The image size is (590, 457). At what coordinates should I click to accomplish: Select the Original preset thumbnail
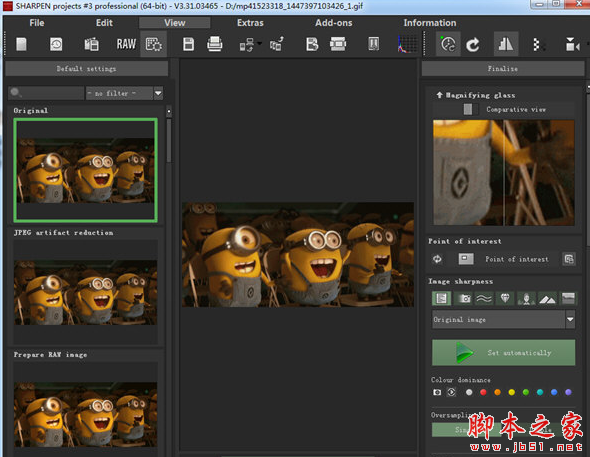pyautogui.click(x=85, y=170)
